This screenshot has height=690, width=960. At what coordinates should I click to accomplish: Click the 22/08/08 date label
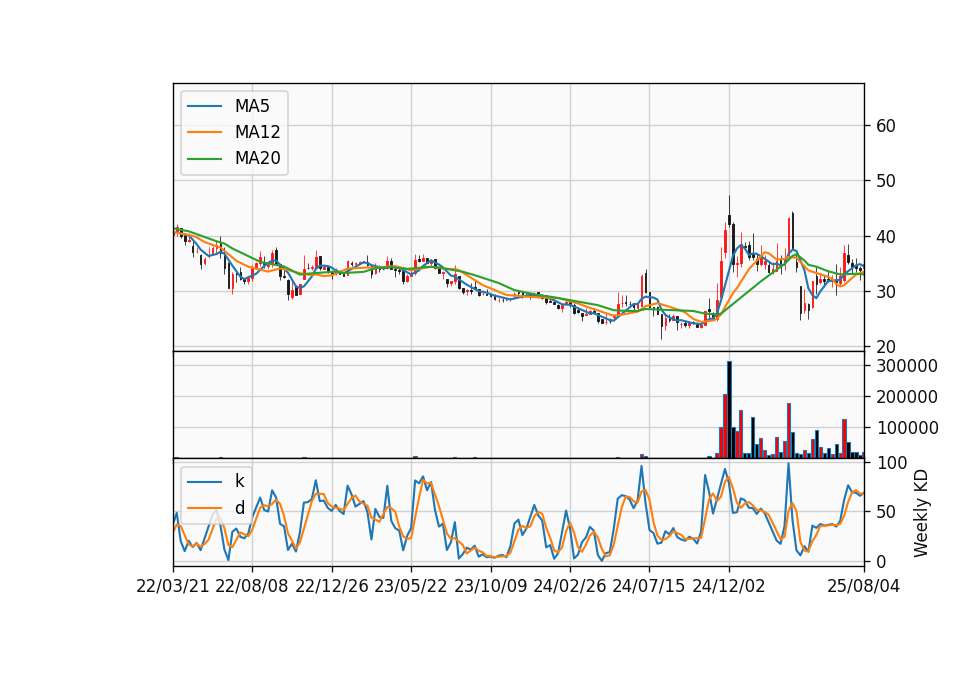pyautogui.click(x=252, y=586)
